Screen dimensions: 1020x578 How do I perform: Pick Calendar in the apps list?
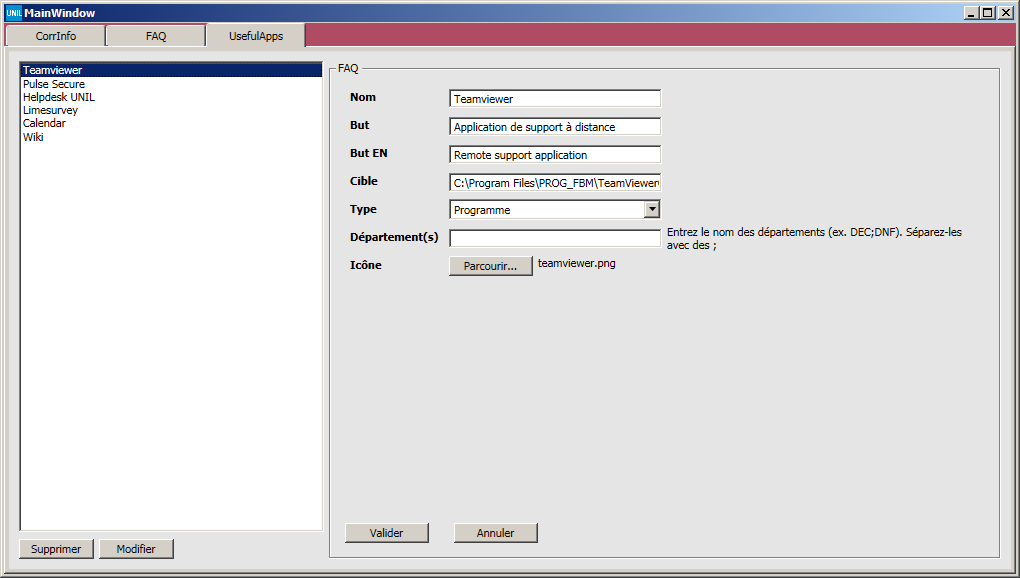[x=44, y=123]
